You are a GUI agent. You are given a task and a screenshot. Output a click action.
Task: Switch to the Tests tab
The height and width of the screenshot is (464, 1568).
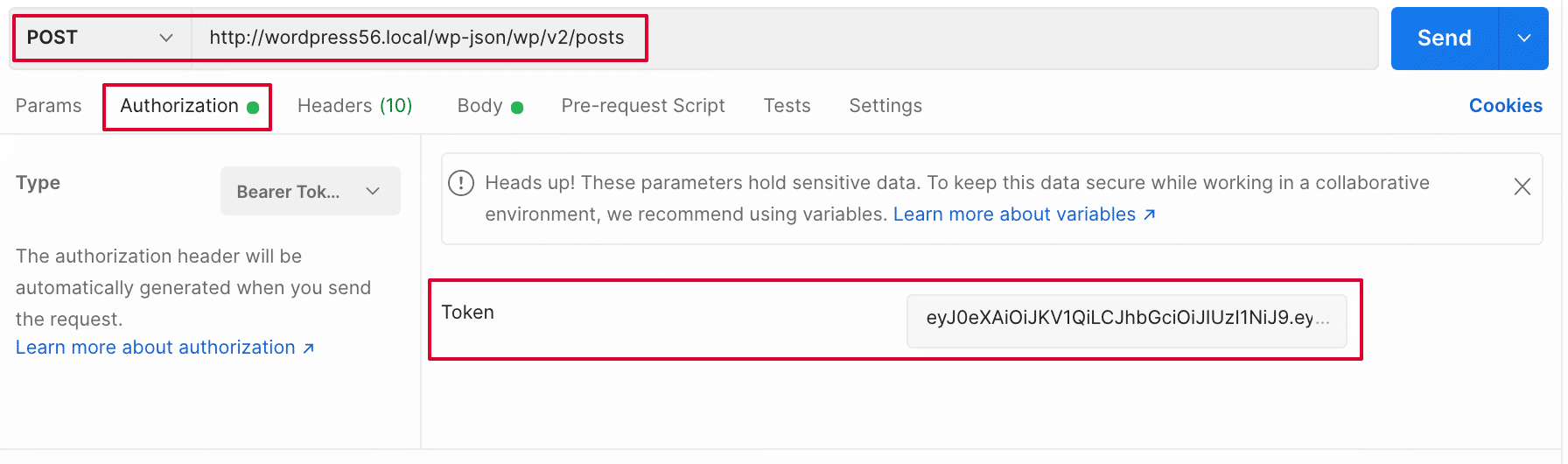point(787,106)
